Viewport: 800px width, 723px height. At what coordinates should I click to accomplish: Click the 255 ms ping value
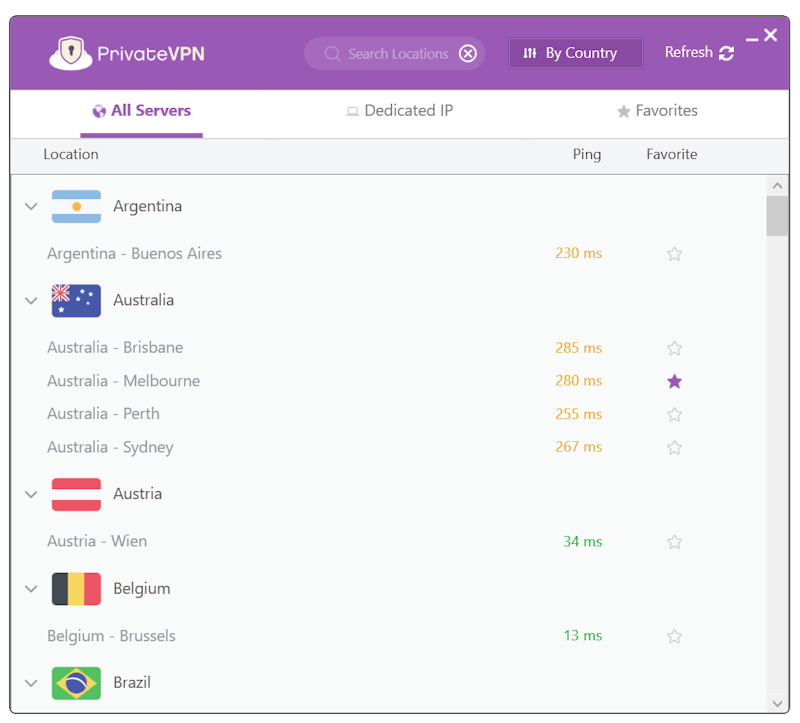pyautogui.click(x=579, y=414)
